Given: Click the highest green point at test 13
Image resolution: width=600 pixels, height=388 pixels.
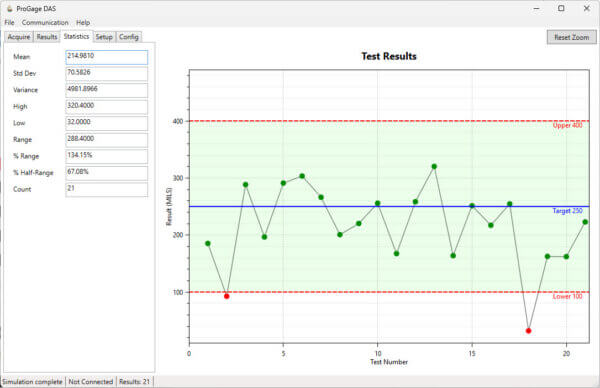Looking at the screenshot, I should (434, 166).
